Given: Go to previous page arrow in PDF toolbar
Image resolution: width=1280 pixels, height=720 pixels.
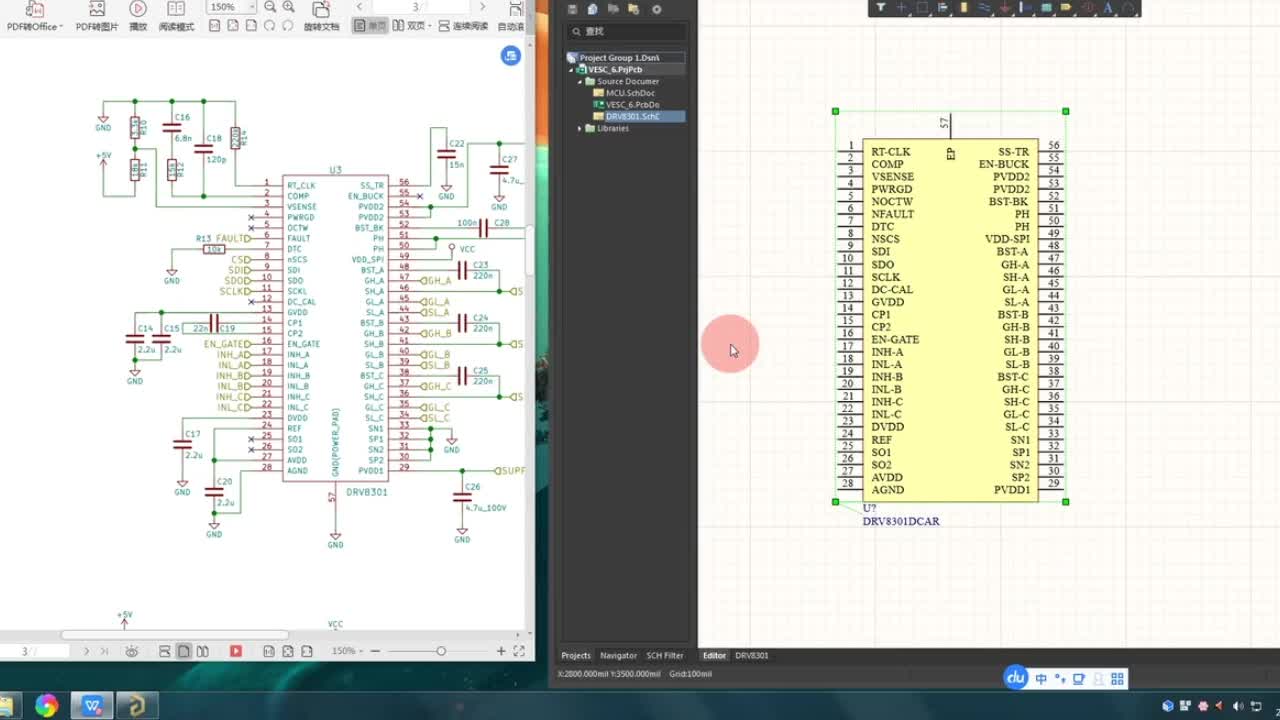Looking at the screenshot, I should click(x=357, y=7).
